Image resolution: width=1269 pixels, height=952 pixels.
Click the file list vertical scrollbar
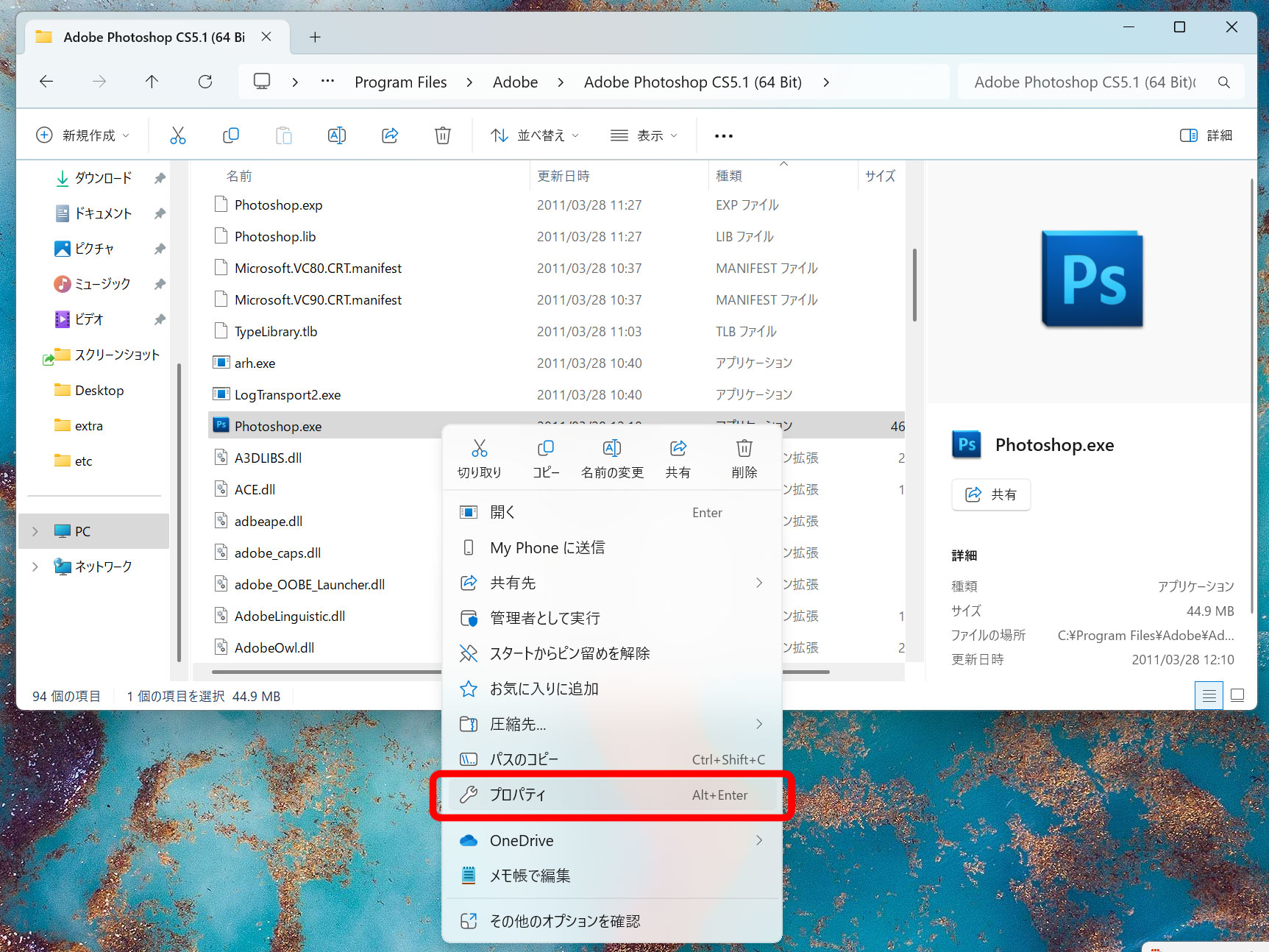[914, 285]
